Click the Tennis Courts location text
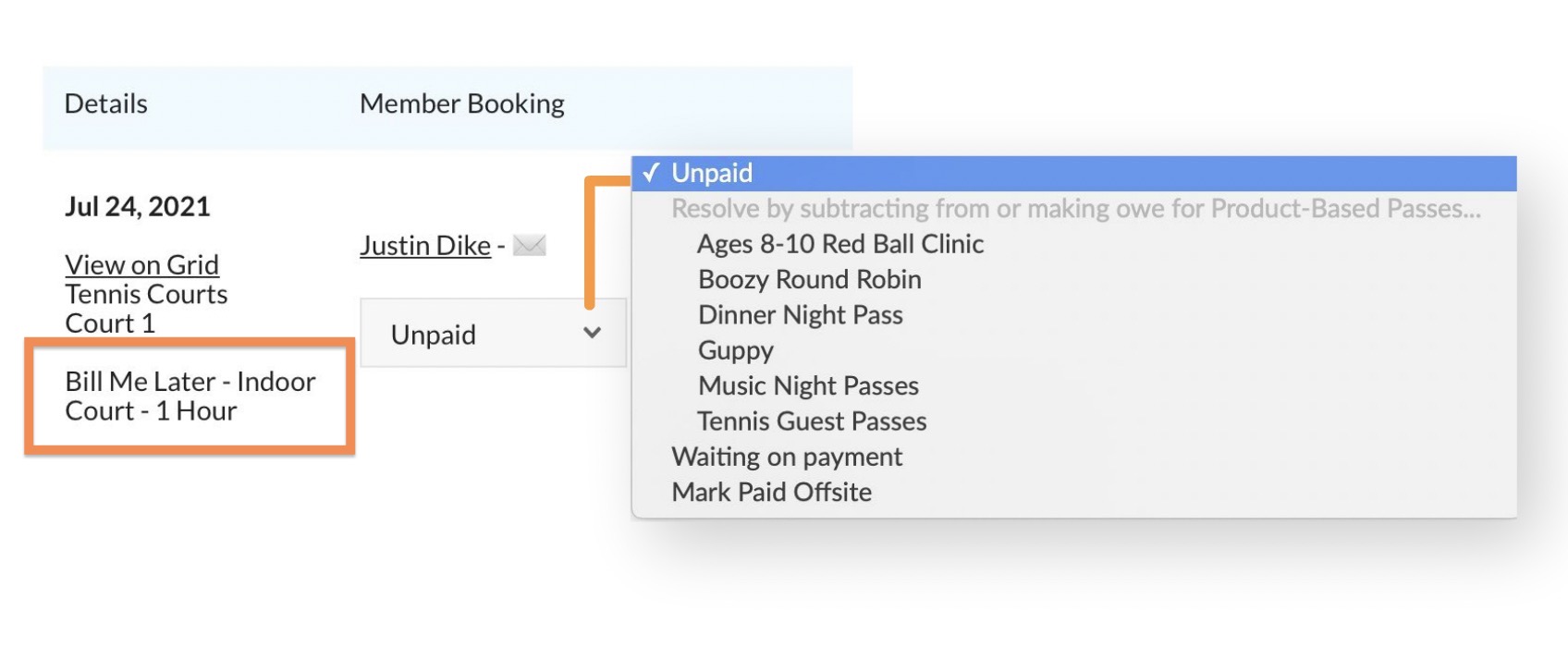 [x=146, y=295]
